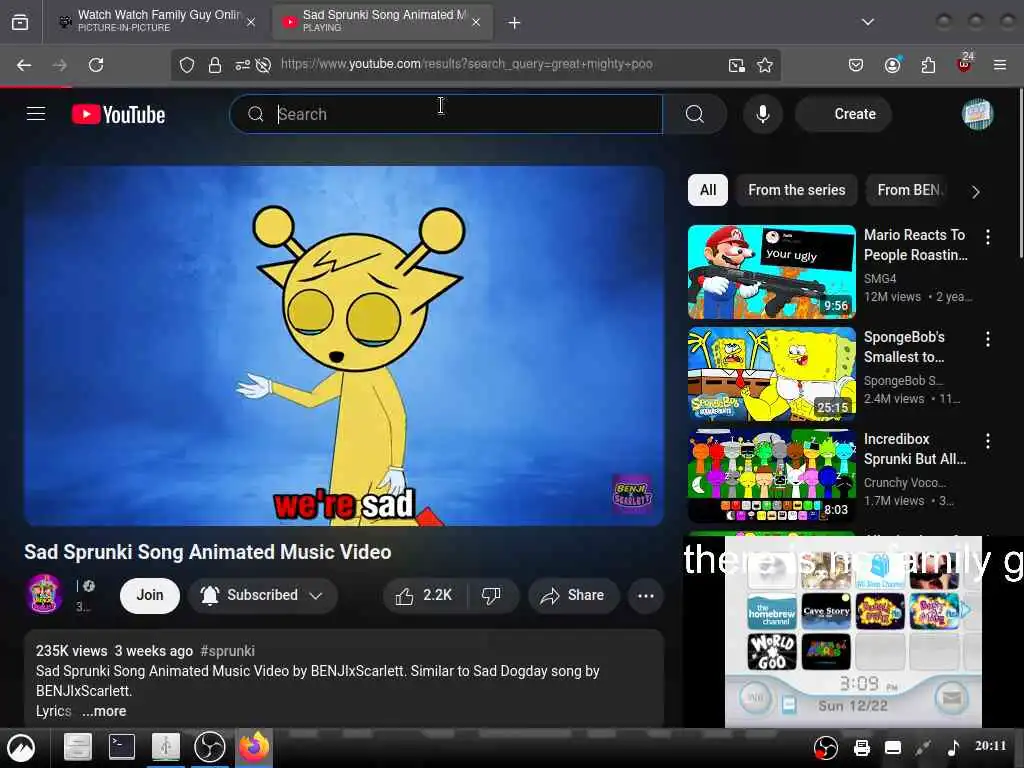1024x768 pixels.
Task: Open the Subscribed notification dropdown
Action: (x=263, y=595)
